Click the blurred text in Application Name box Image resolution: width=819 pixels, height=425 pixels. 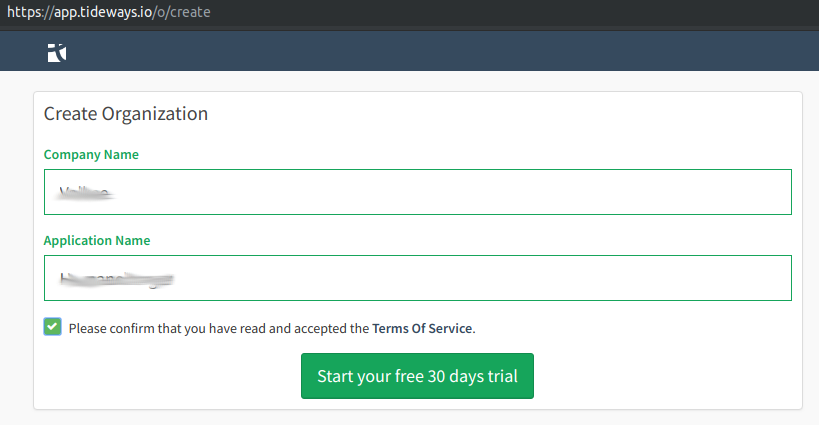point(116,280)
